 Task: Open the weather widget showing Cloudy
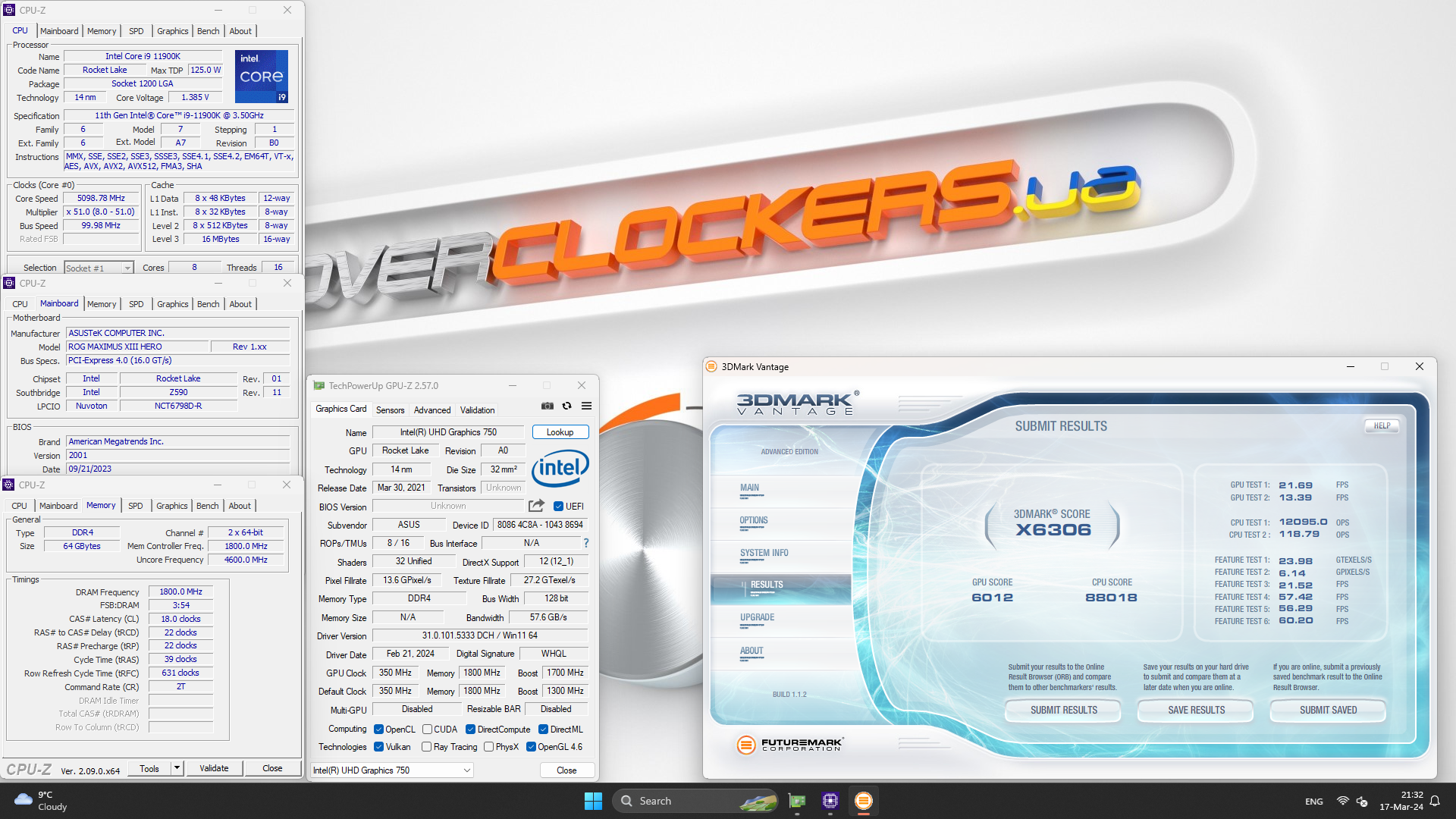click(41, 801)
